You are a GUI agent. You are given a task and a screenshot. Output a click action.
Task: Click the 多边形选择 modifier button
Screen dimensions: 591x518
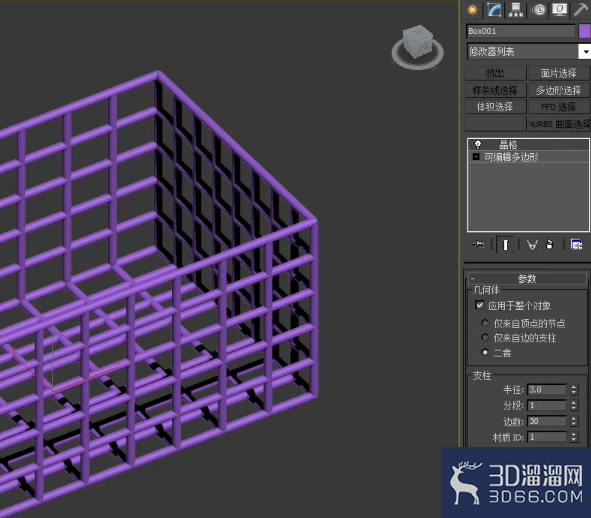pyautogui.click(x=559, y=90)
